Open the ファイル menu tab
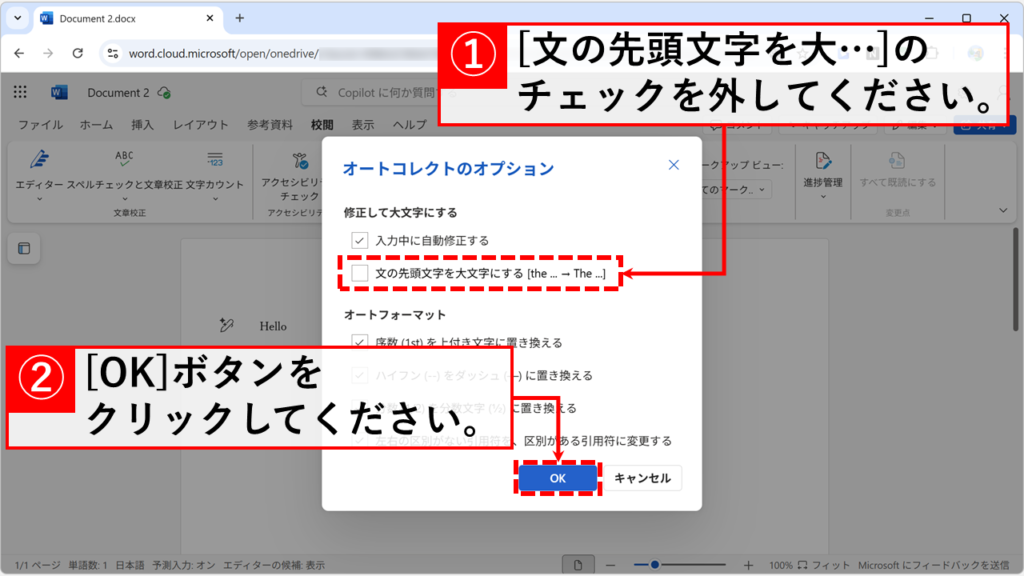Viewport: 1024px width, 576px height. 40,125
